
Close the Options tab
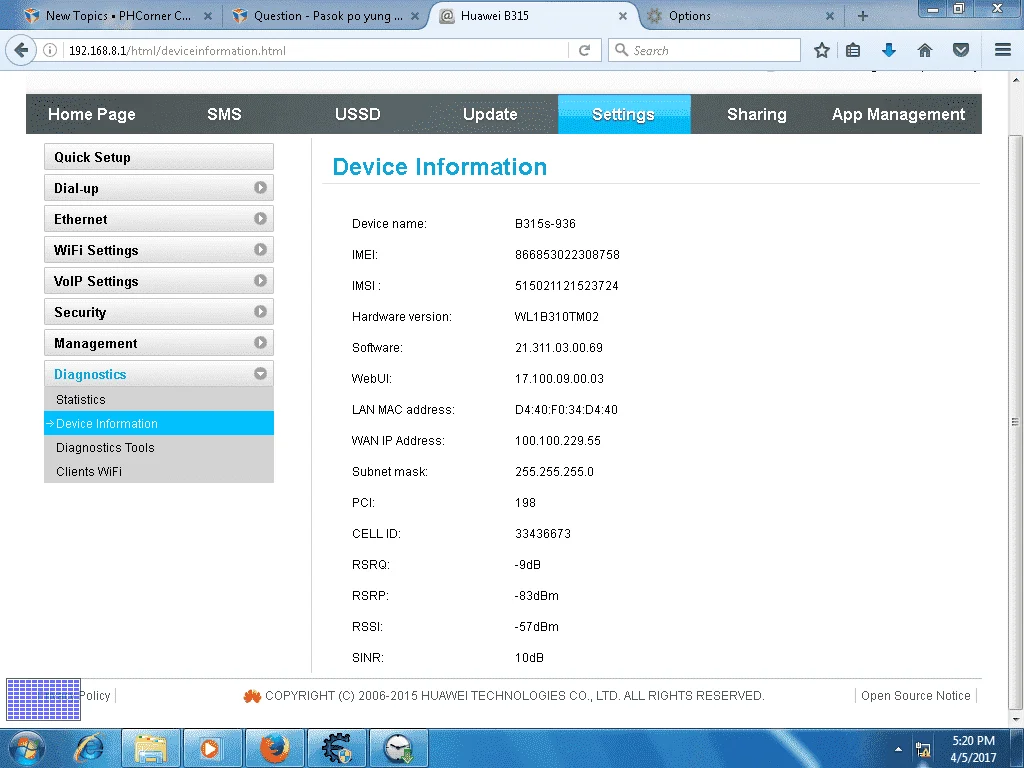(829, 16)
